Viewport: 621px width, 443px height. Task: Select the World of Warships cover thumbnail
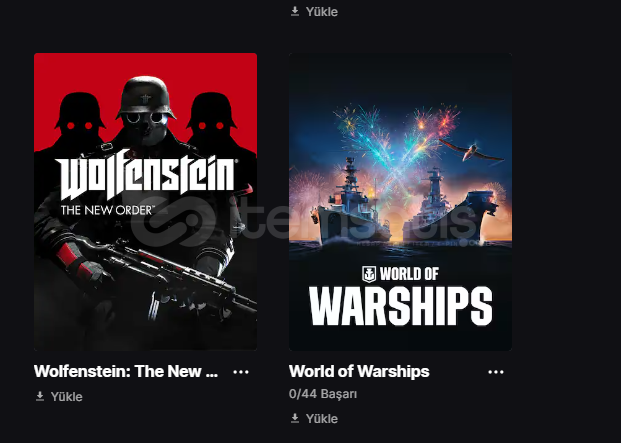400,202
